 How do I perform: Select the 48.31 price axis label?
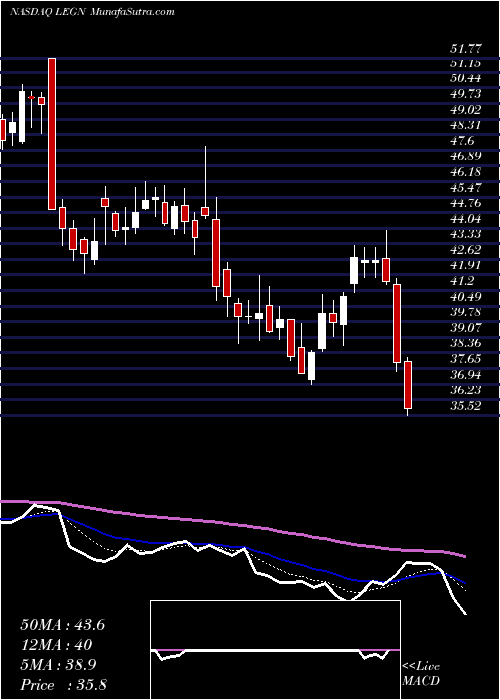(464, 126)
